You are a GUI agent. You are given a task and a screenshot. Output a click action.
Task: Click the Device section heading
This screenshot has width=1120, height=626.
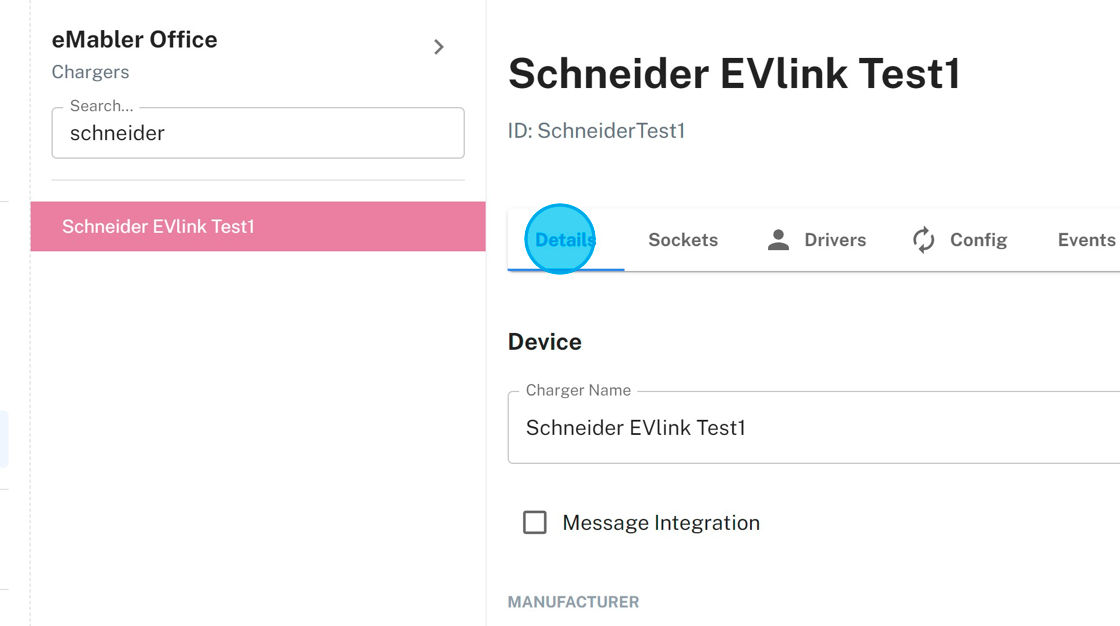[x=545, y=342]
